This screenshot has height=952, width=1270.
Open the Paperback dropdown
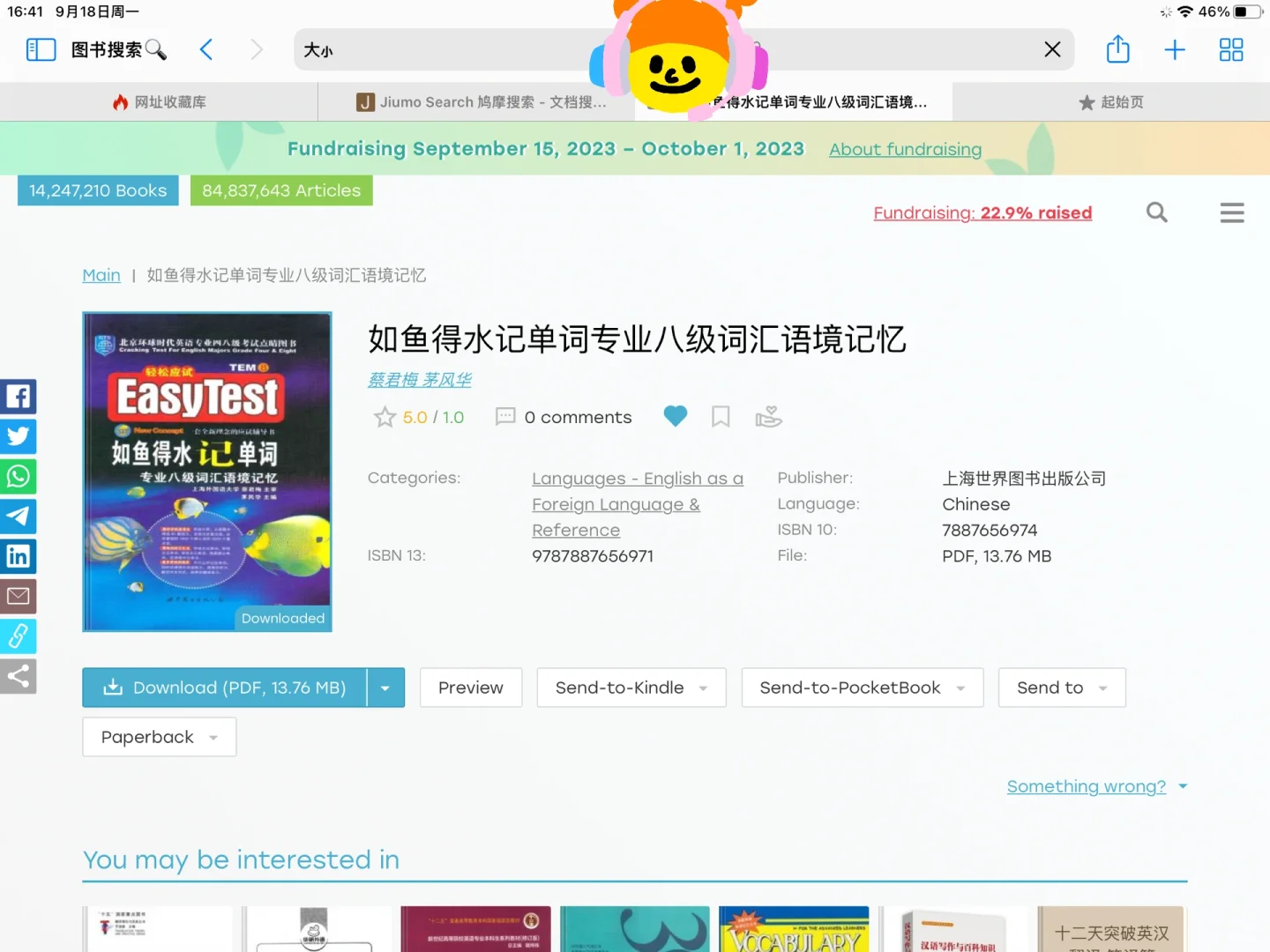tap(160, 737)
